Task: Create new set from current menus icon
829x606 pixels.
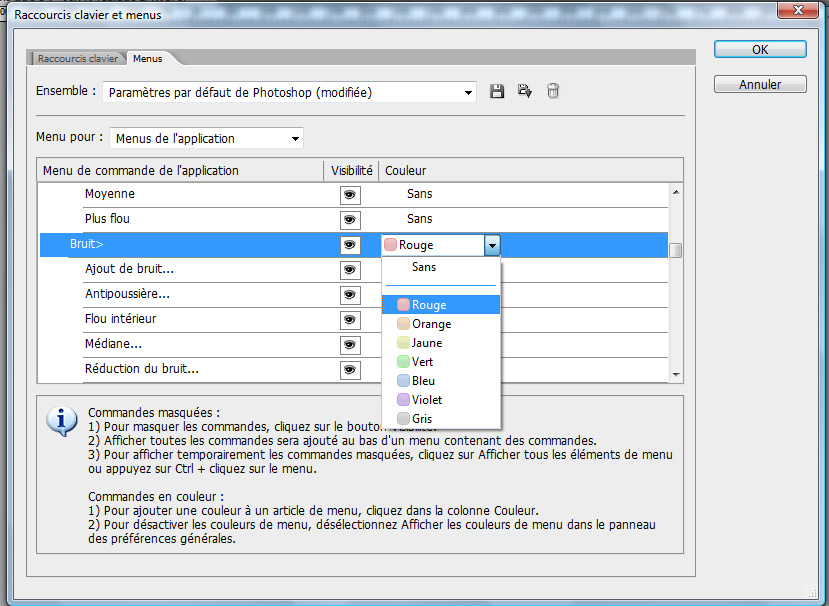Action: coord(524,91)
